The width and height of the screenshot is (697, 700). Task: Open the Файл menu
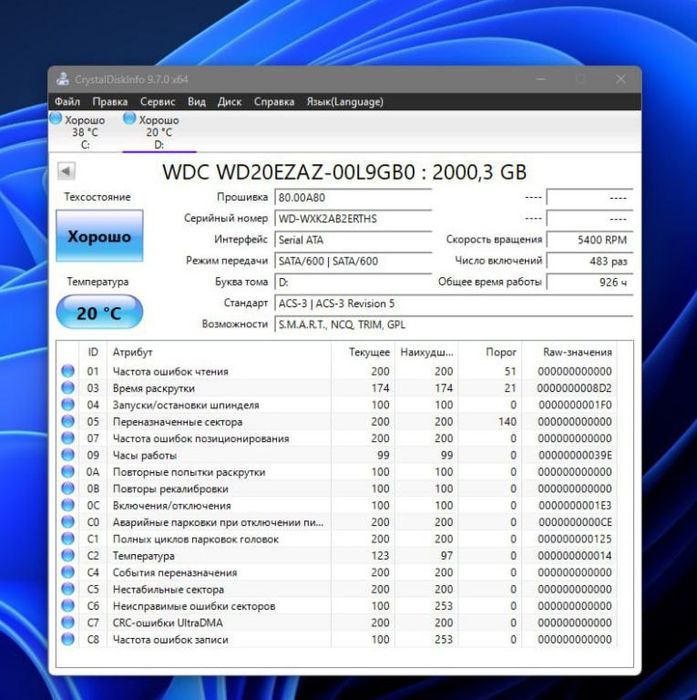coord(67,102)
